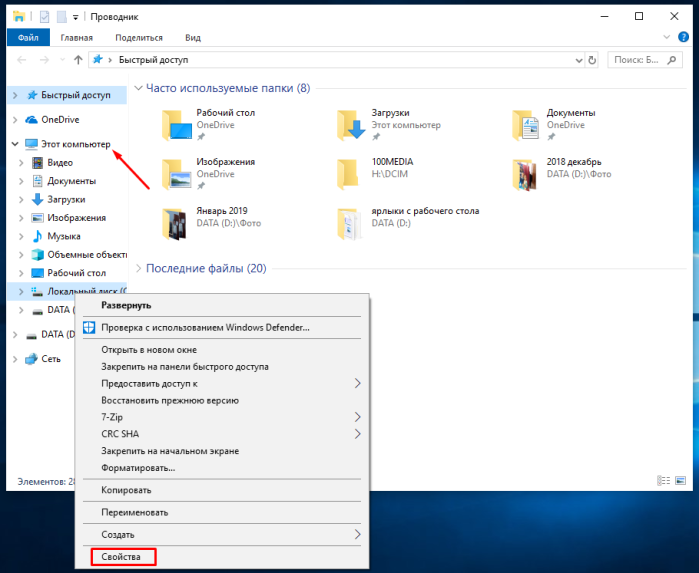
Task: Click the search magnifier icon
Action: click(x=672, y=60)
